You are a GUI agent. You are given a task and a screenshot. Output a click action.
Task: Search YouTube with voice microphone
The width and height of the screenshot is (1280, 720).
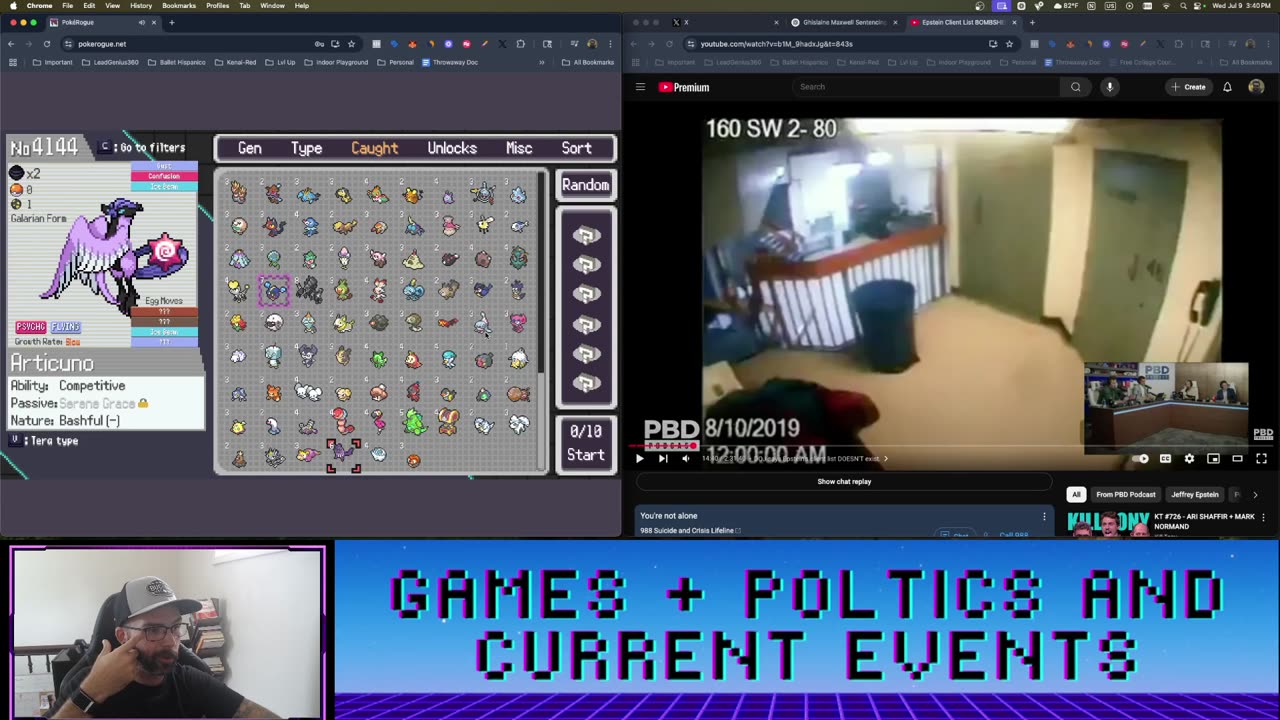tap(1109, 87)
